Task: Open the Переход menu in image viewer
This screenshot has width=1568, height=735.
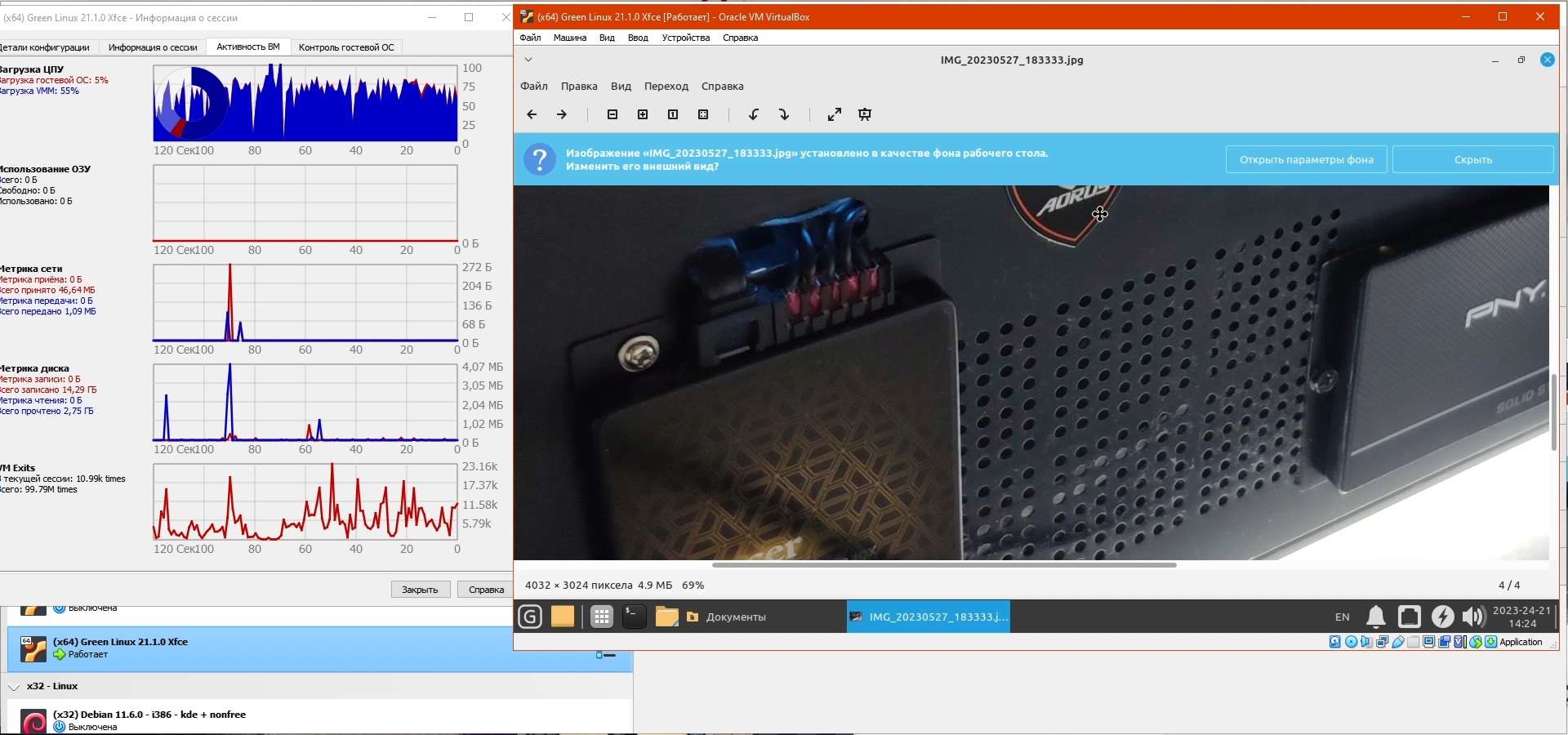Action: (x=666, y=87)
